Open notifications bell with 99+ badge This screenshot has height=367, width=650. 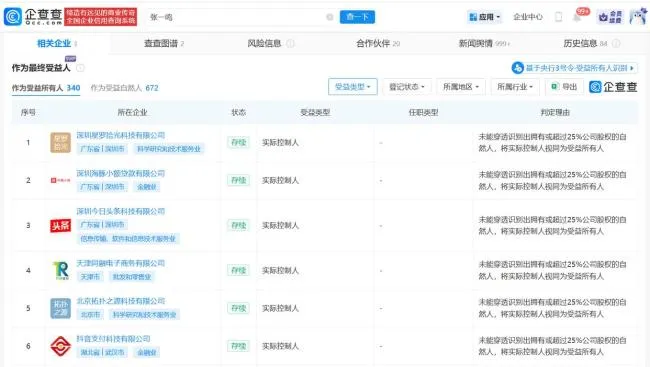(577, 17)
